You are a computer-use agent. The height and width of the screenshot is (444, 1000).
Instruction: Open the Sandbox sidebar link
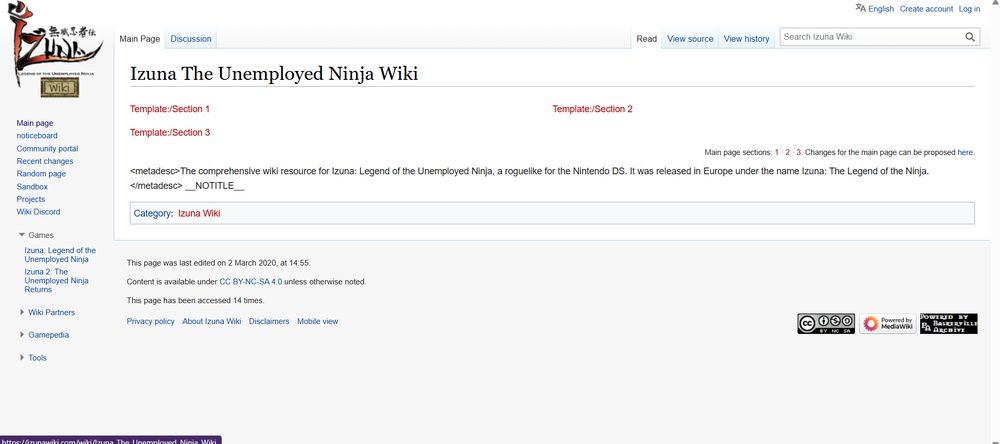click(x=32, y=187)
